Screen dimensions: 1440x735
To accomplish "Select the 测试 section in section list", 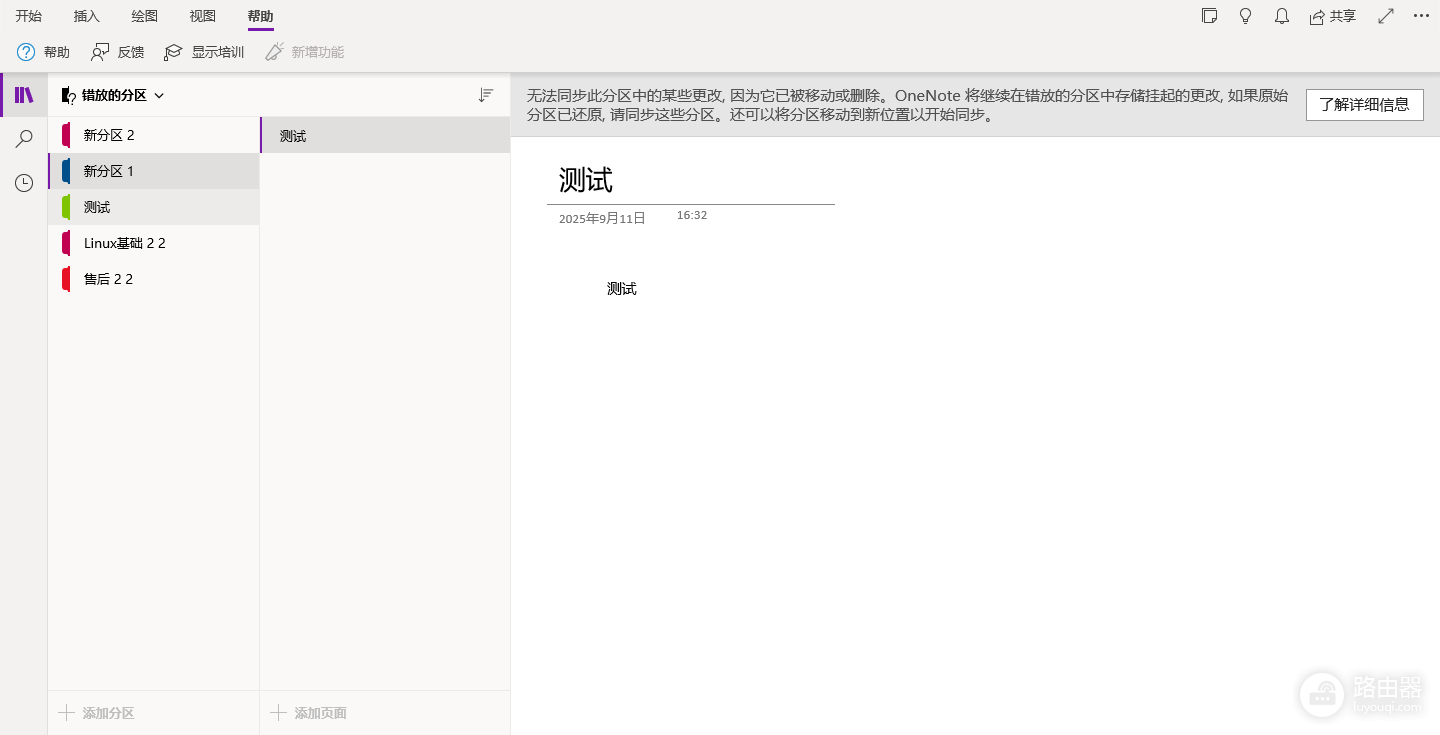I will pos(154,207).
